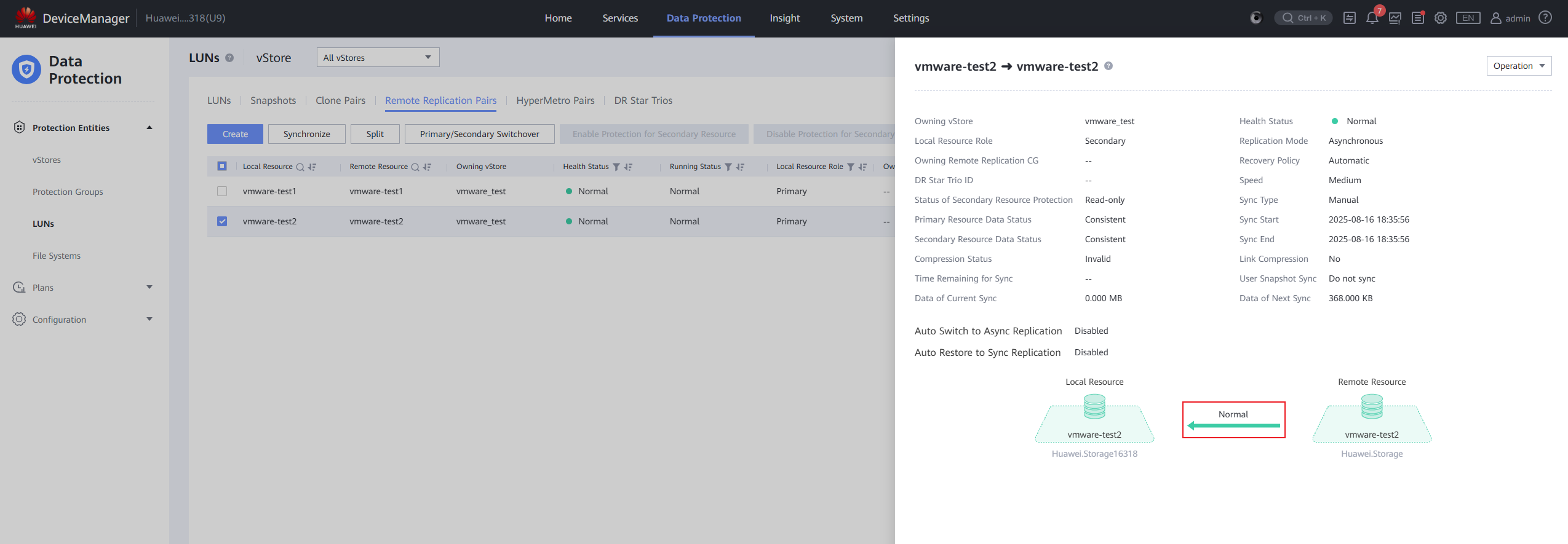Click the Huawei.Storage16318 device label
Viewport: 1568px width, 544px height.
coord(1094,454)
